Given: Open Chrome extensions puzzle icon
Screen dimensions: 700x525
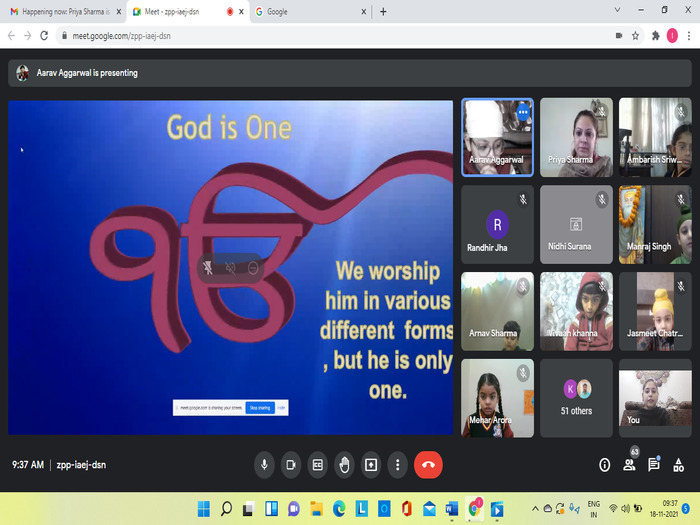Looking at the screenshot, I should click(x=656, y=36).
